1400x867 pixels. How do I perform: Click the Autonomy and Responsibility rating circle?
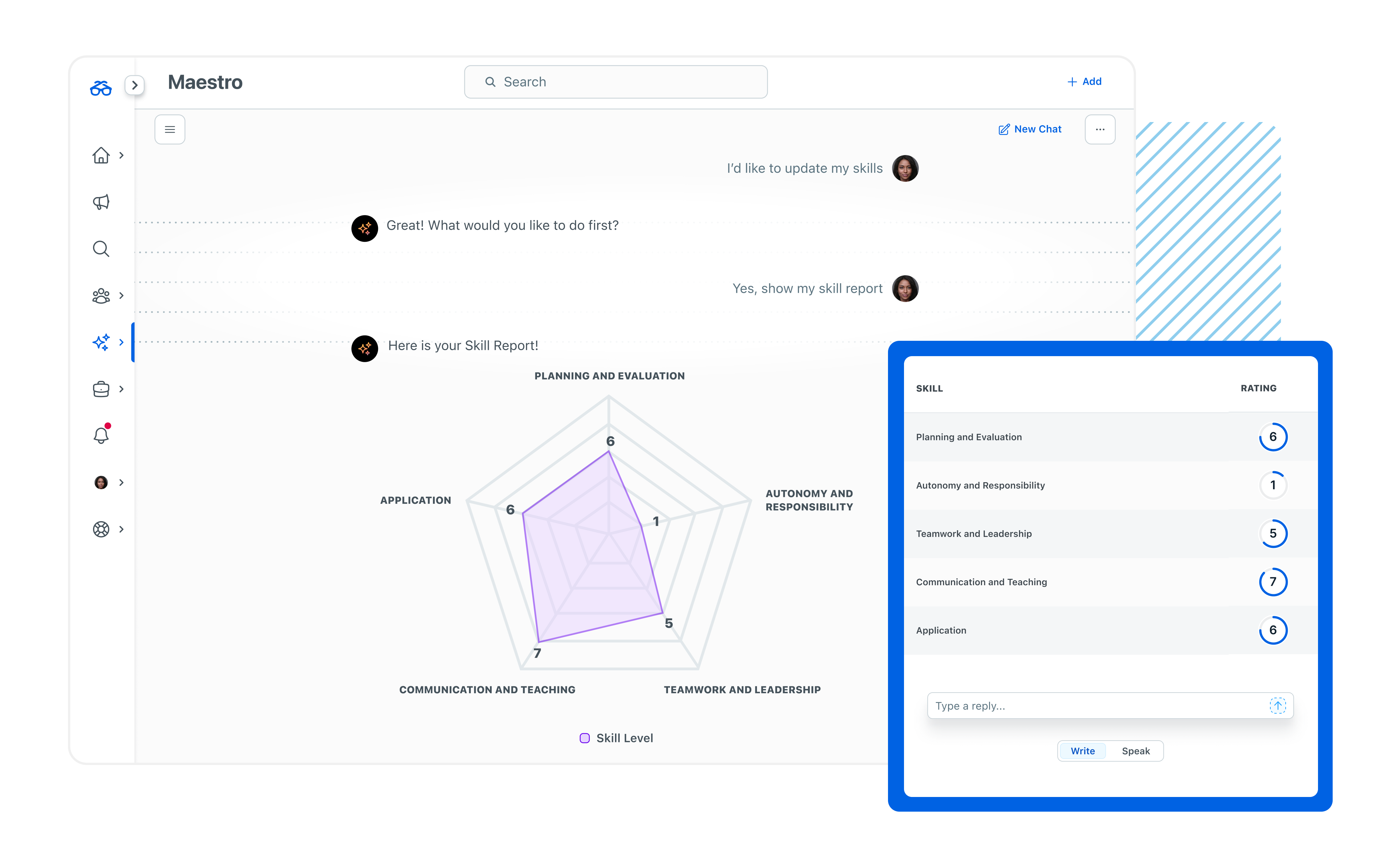1273,485
